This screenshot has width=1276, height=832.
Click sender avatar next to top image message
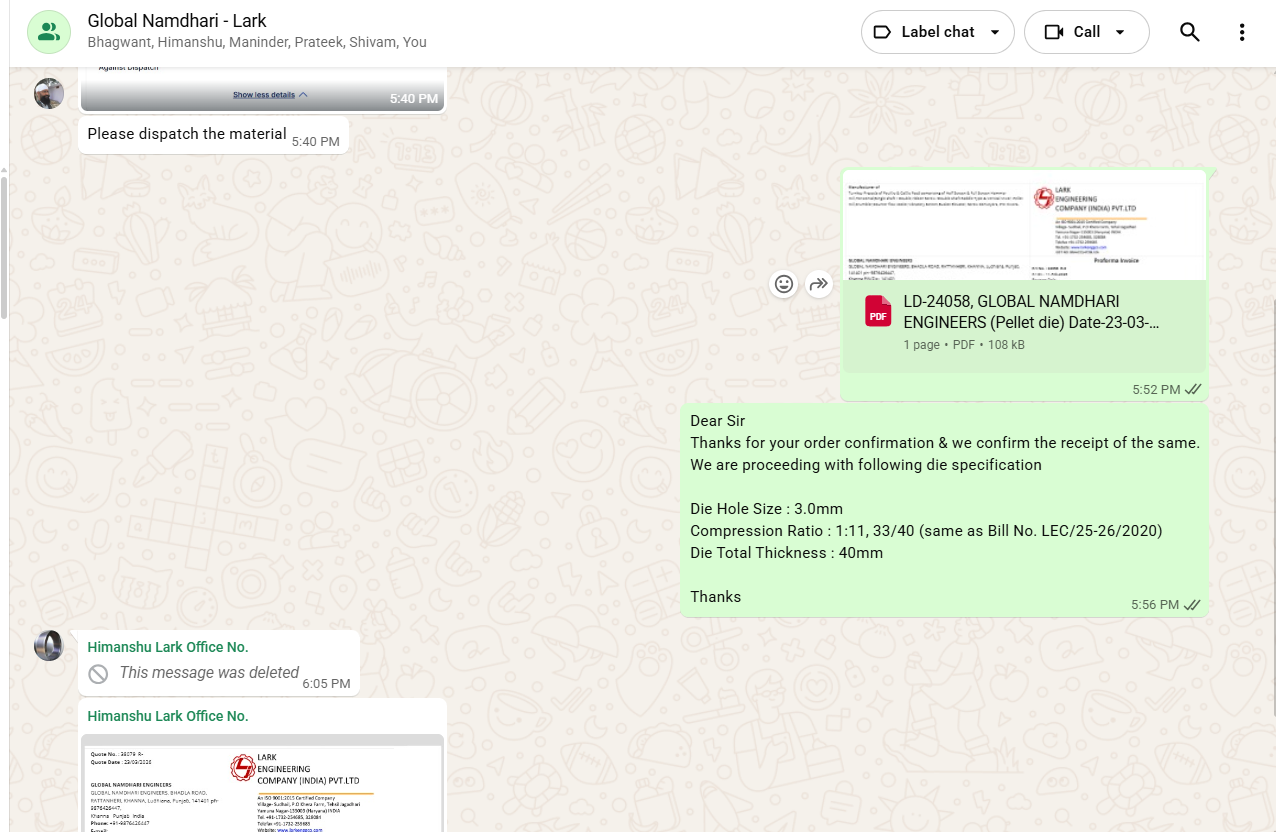point(49,94)
